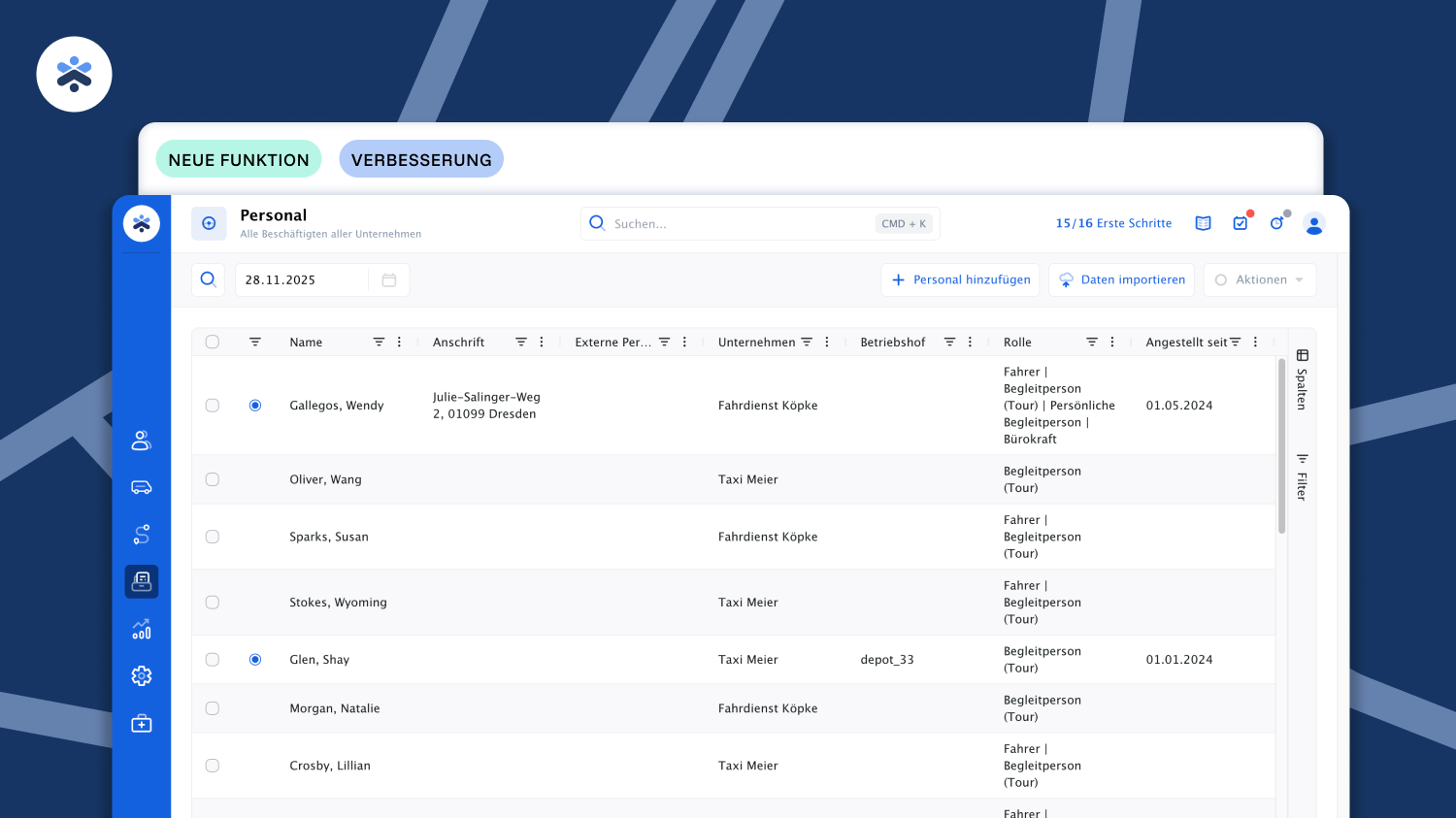Open the vehicles icon in the sidebar

[142, 487]
